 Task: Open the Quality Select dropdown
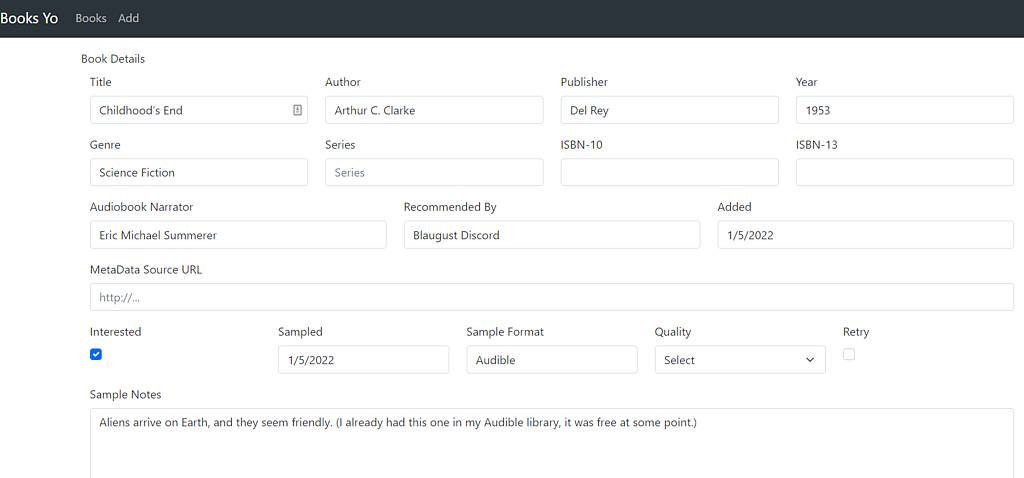click(740, 360)
